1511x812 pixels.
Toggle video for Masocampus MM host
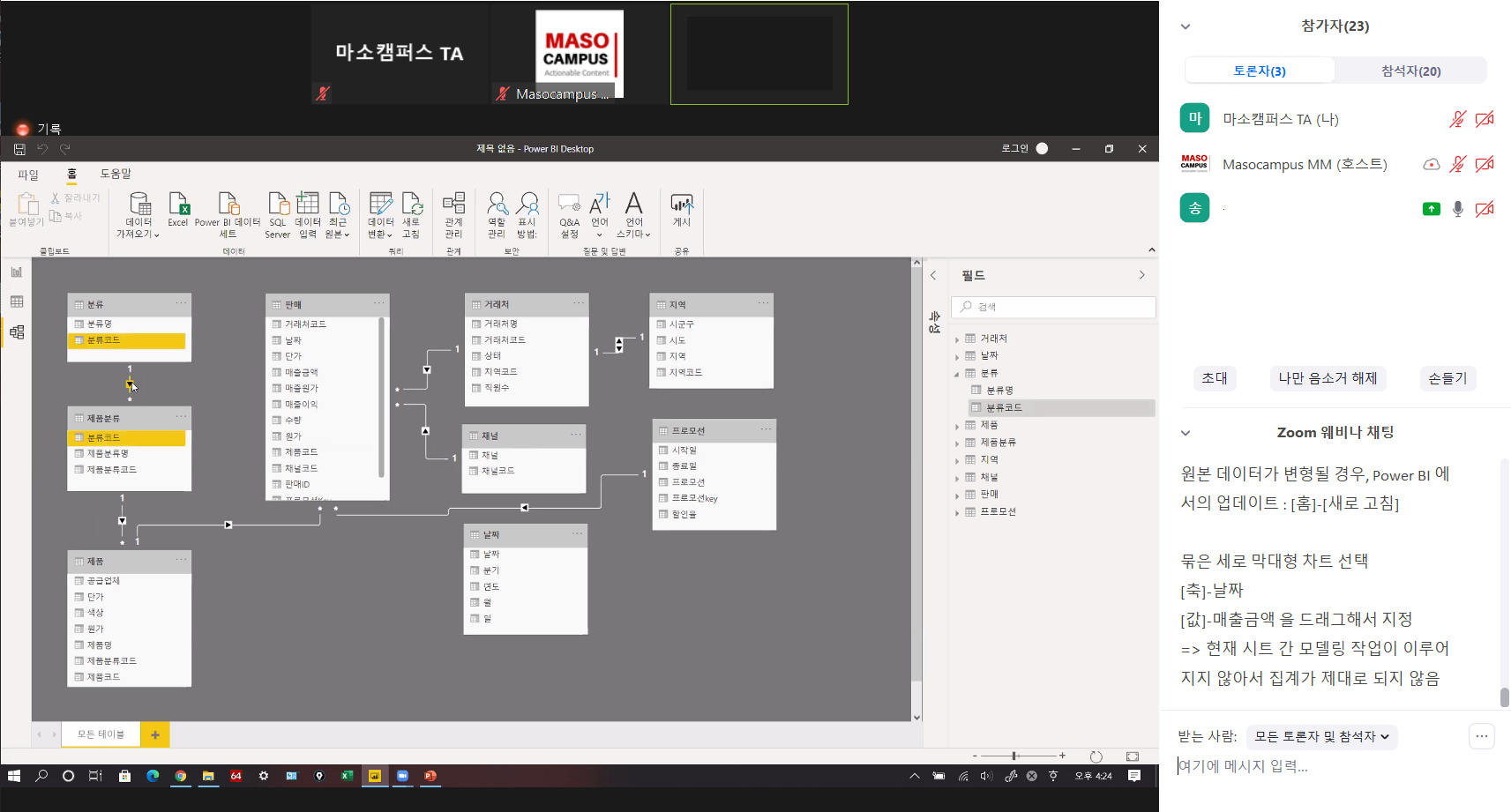[1485, 164]
